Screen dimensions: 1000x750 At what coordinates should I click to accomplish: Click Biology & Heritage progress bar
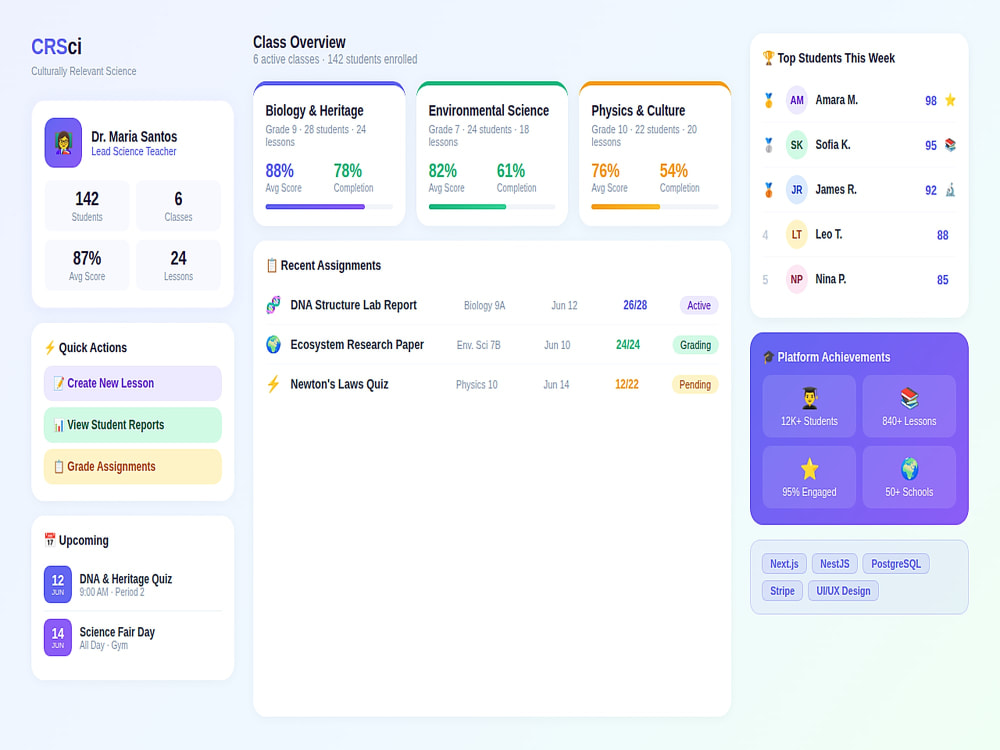pyautogui.click(x=329, y=207)
